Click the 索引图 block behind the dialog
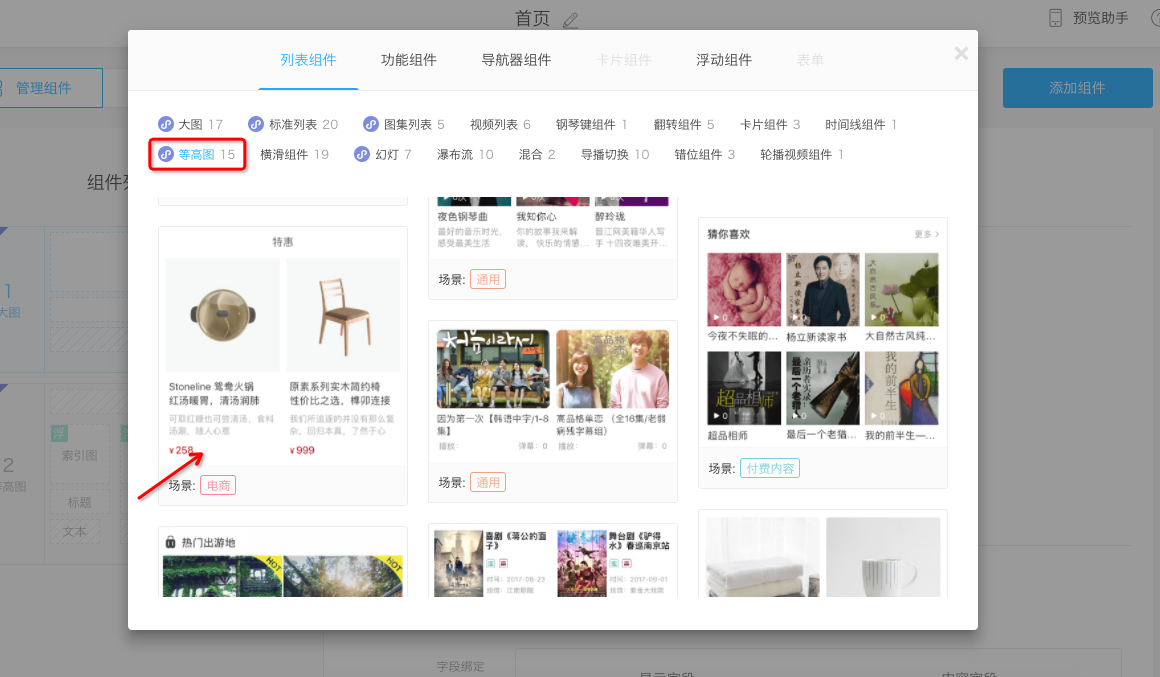Screen dimensions: 1160x677 click(x=80, y=456)
